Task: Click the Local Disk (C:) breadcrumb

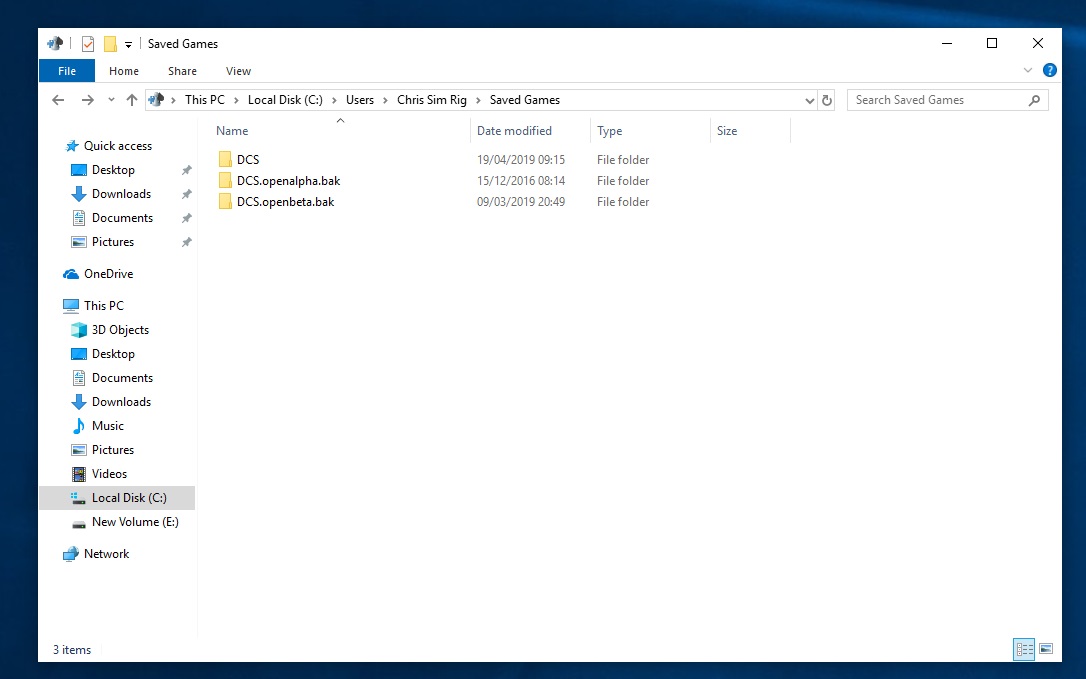Action: 285,100
